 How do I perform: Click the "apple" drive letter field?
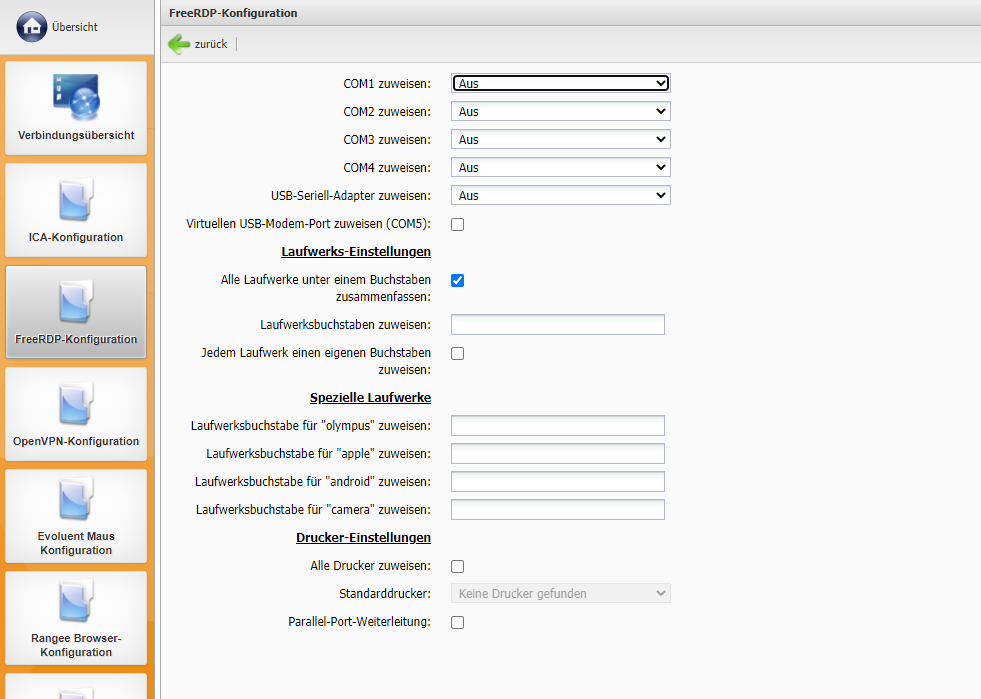(557, 454)
